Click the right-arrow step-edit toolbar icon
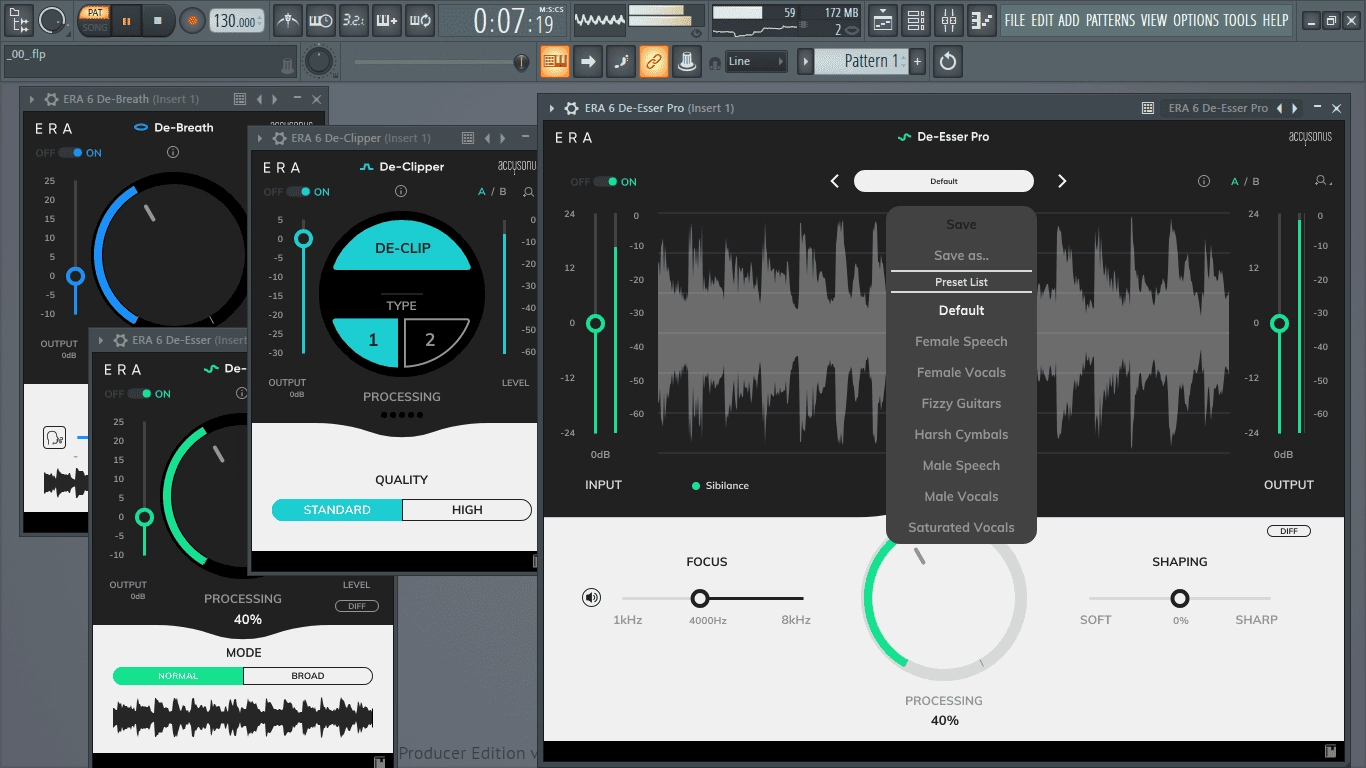The width and height of the screenshot is (1366, 768). (588, 61)
